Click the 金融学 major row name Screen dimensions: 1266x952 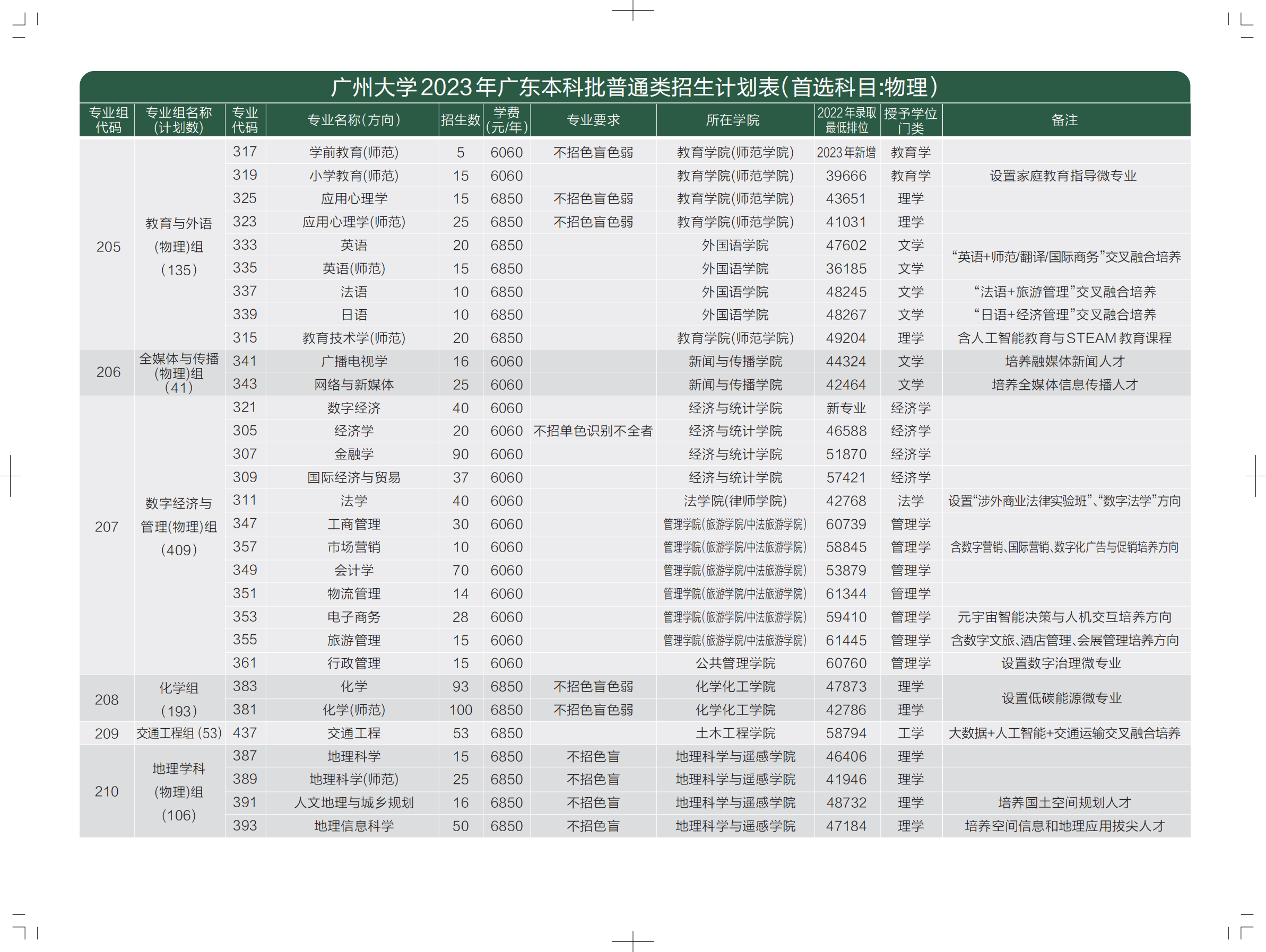(x=354, y=455)
